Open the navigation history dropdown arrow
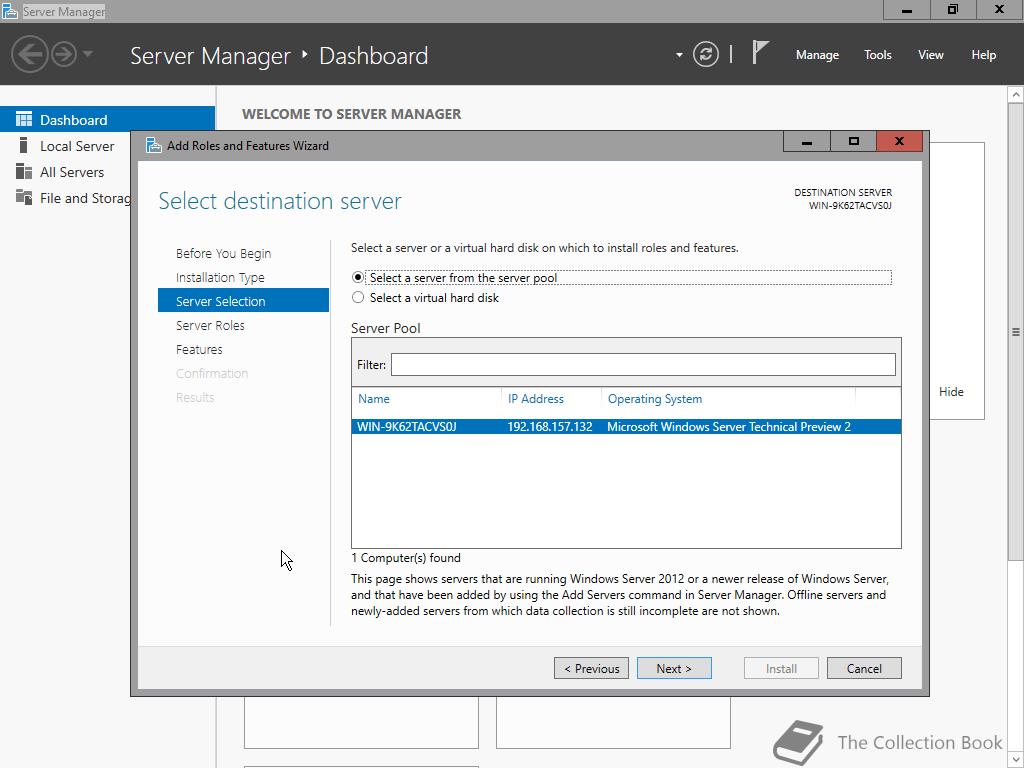 click(88, 54)
